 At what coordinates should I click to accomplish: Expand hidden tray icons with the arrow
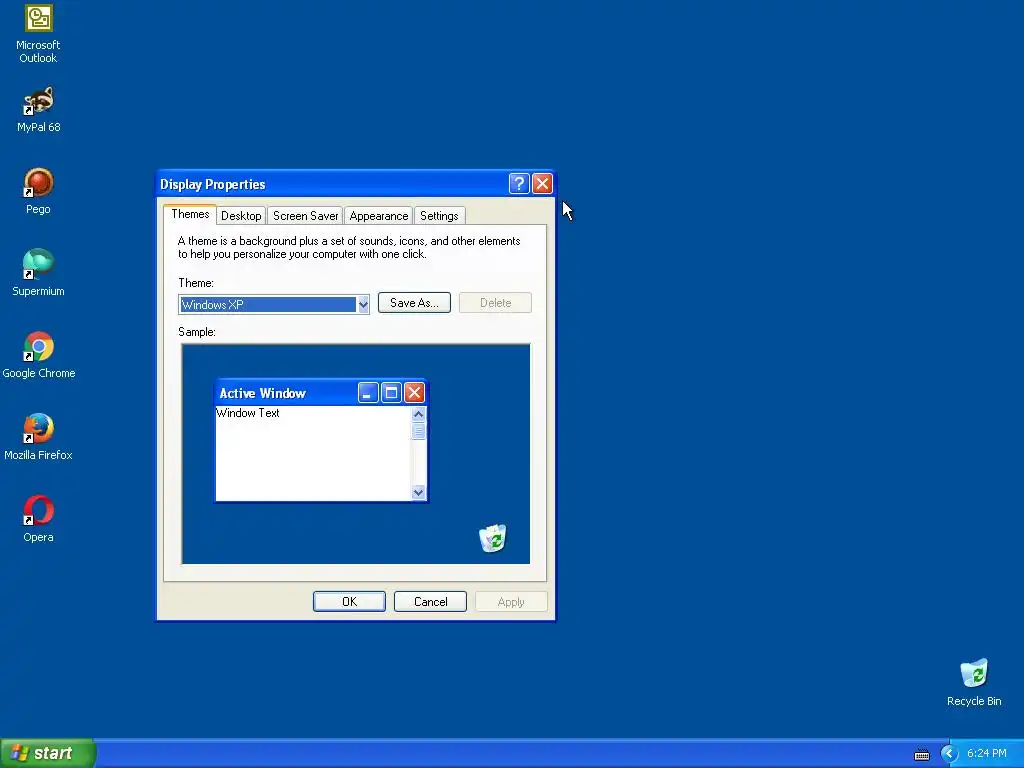949,754
